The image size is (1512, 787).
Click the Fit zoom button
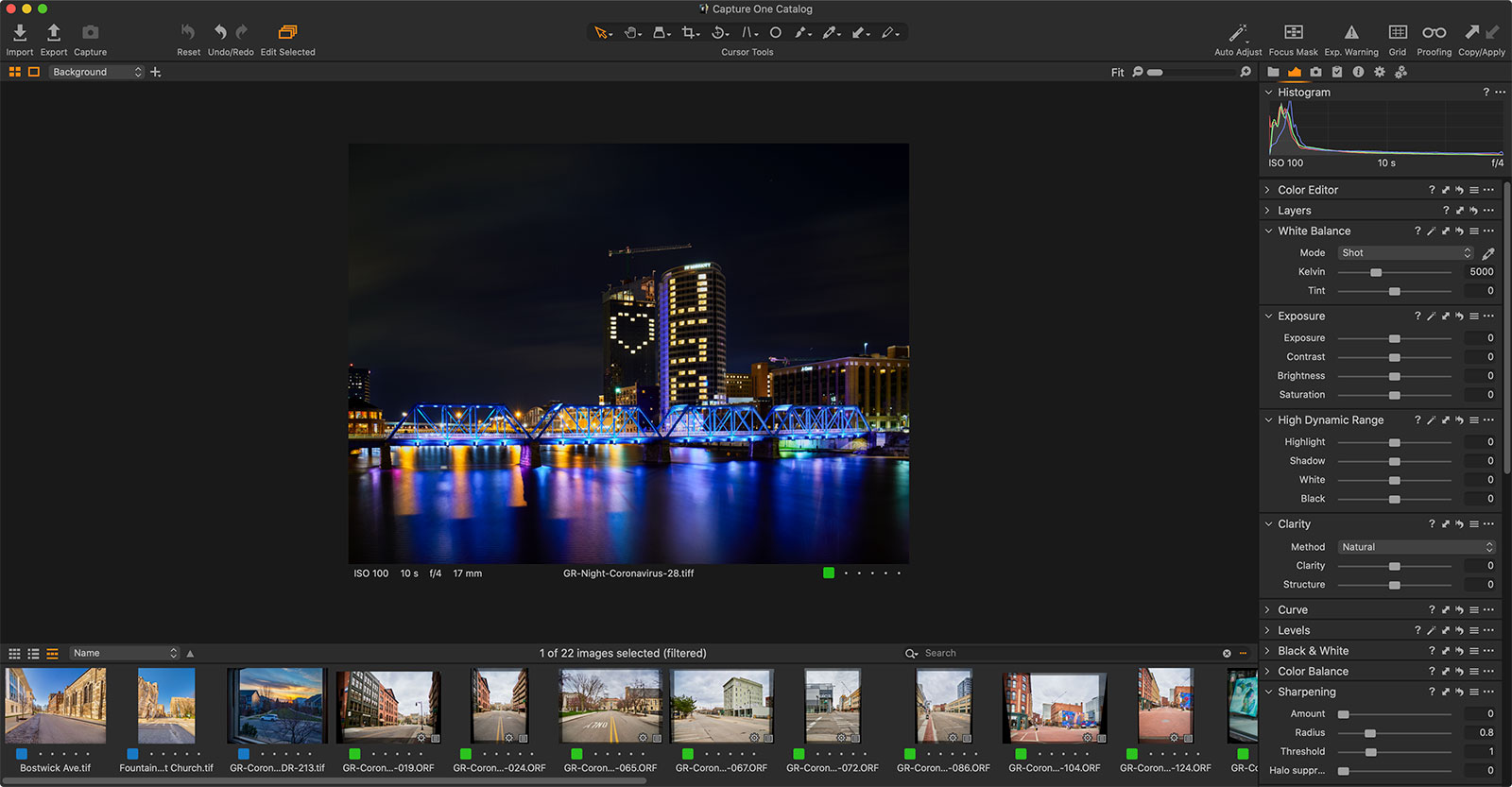pyautogui.click(x=1117, y=73)
